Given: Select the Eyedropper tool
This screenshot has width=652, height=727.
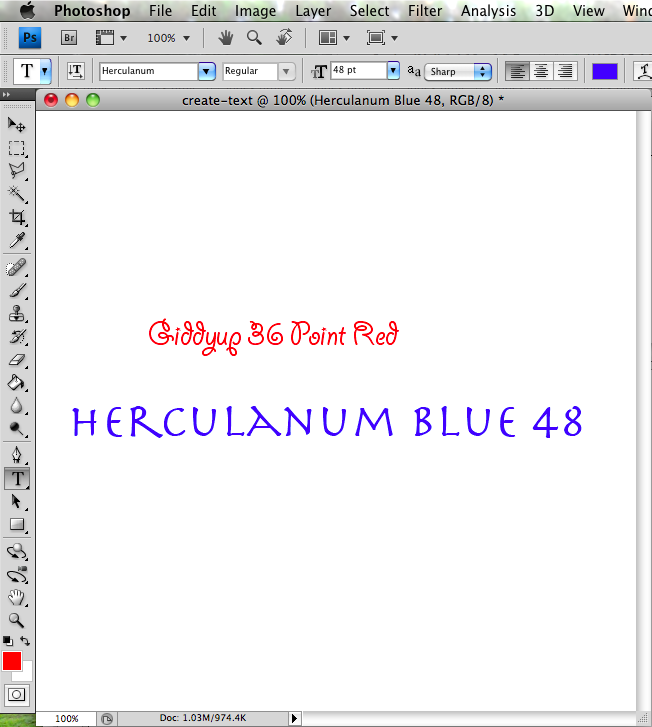Looking at the screenshot, I should (x=17, y=240).
